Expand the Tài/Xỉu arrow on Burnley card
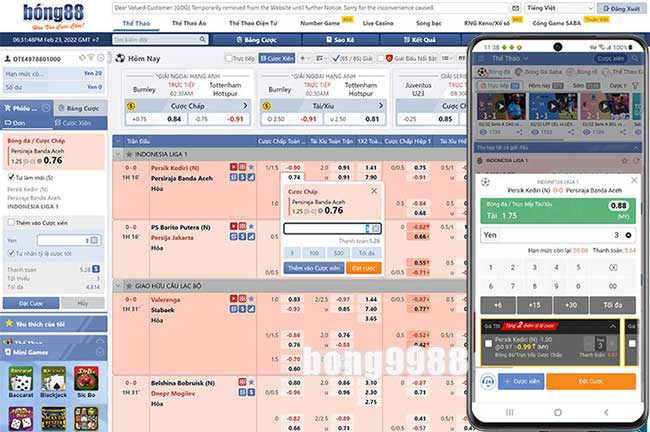650x432 pixels. (381, 106)
